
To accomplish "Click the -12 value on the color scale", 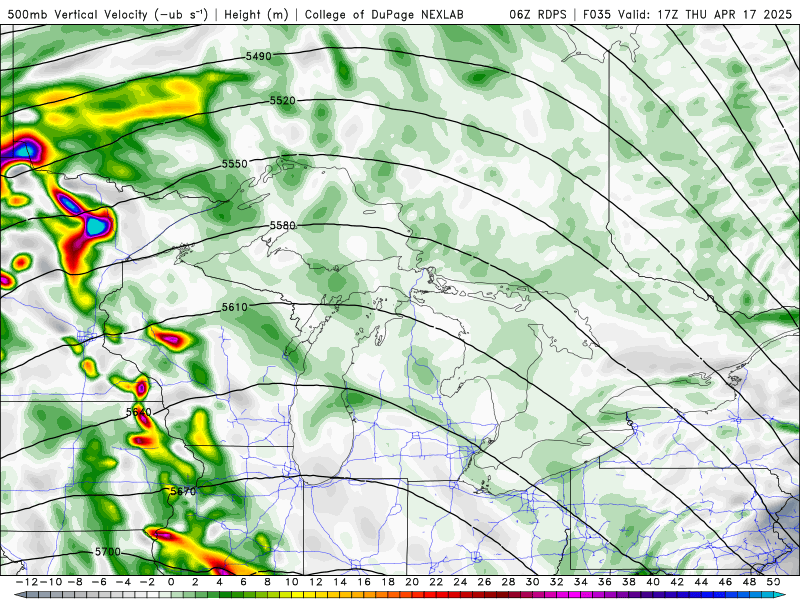I will point(27,582).
